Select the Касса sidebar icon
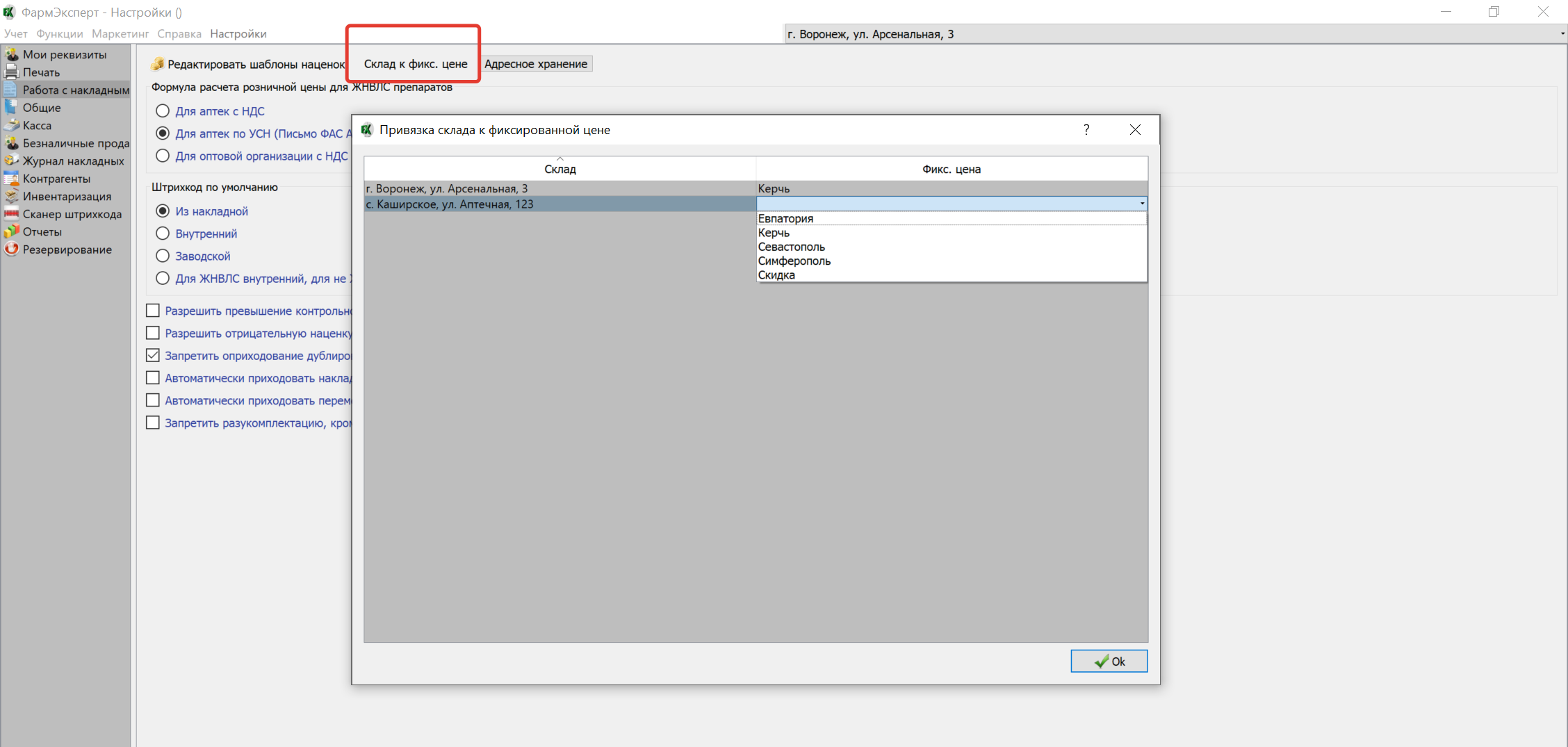The width and height of the screenshot is (1568, 747). point(12,126)
